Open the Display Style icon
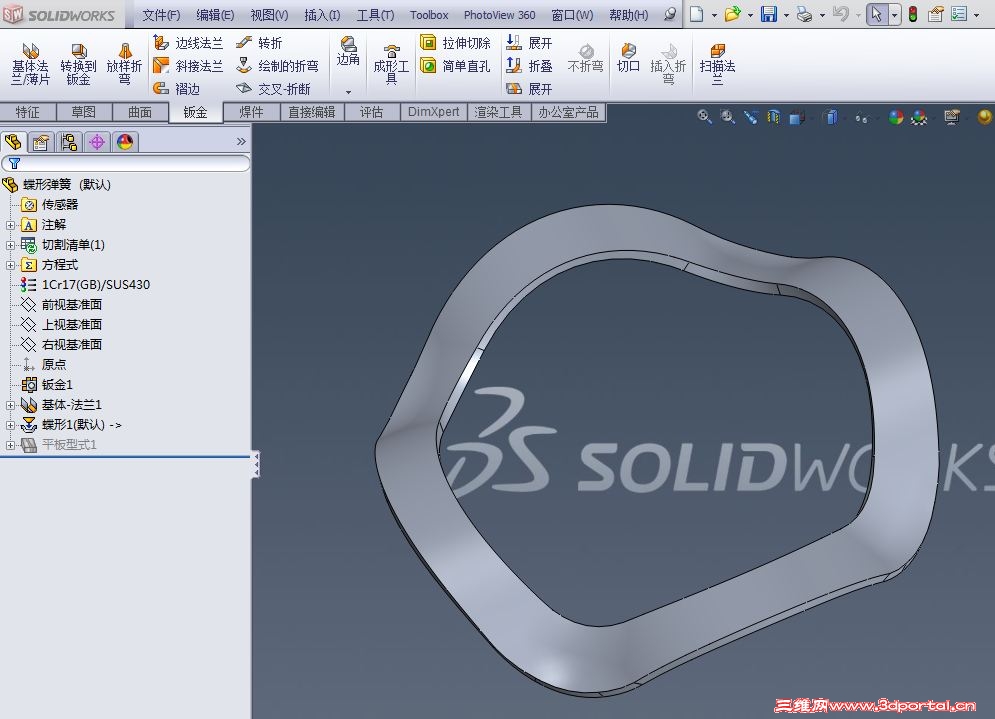 (831, 117)
